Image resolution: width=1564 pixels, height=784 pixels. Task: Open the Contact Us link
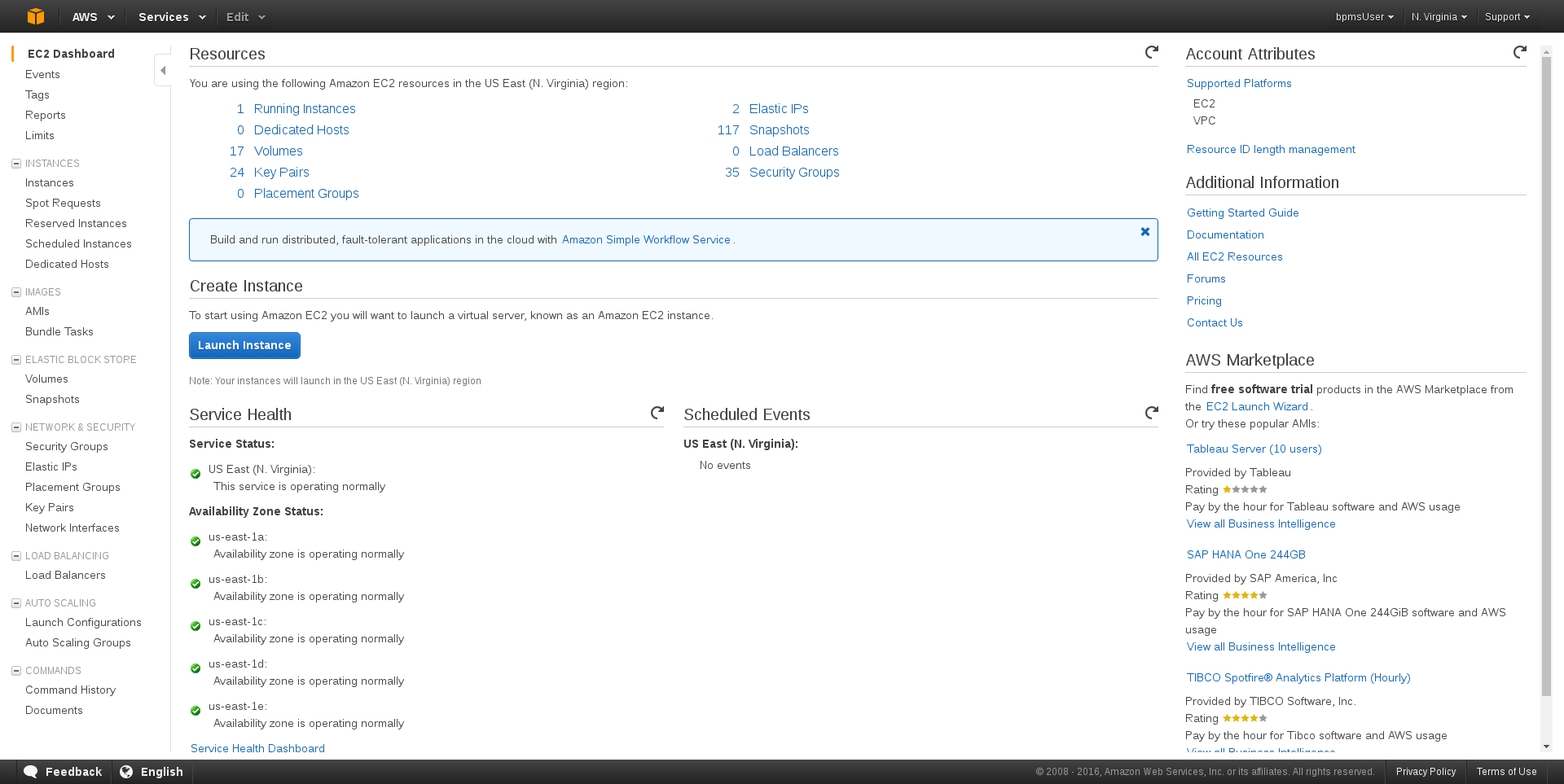(x=1215, y=322)
